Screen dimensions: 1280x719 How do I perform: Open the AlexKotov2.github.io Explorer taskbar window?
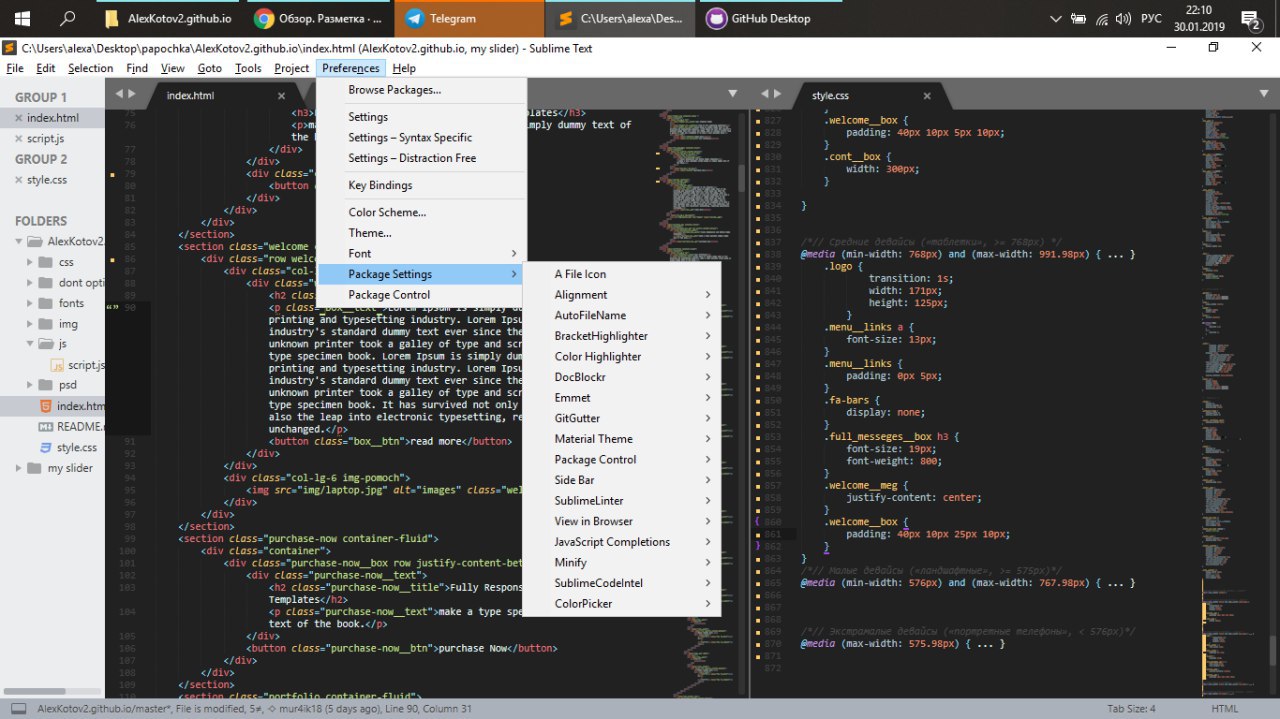(x=167, y=18)
